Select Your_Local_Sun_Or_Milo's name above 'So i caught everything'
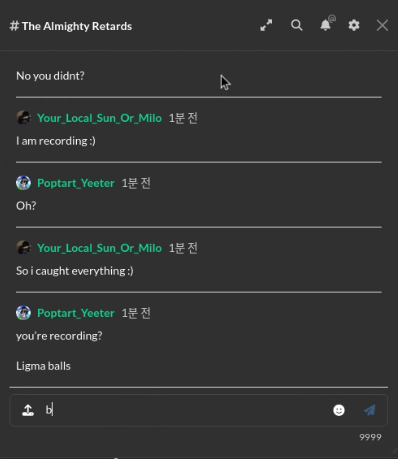The image size is (398, 459). click(x=99, y=248)
